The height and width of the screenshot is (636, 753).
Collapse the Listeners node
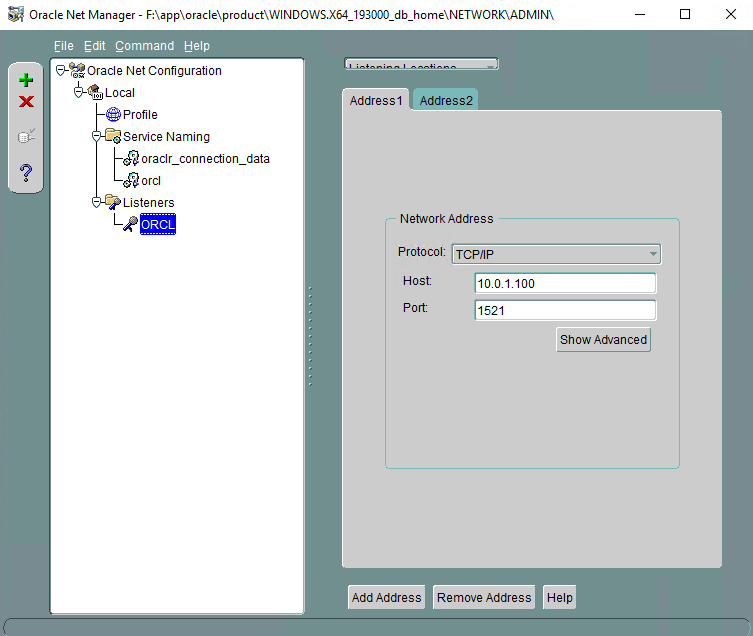coord(97,202)
